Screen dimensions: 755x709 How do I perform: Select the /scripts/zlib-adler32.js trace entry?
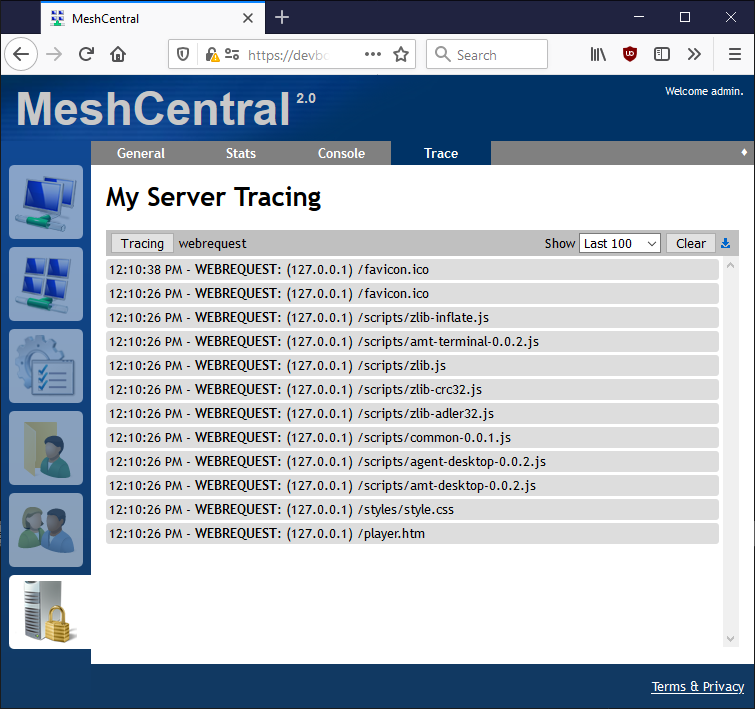(412, 414)
